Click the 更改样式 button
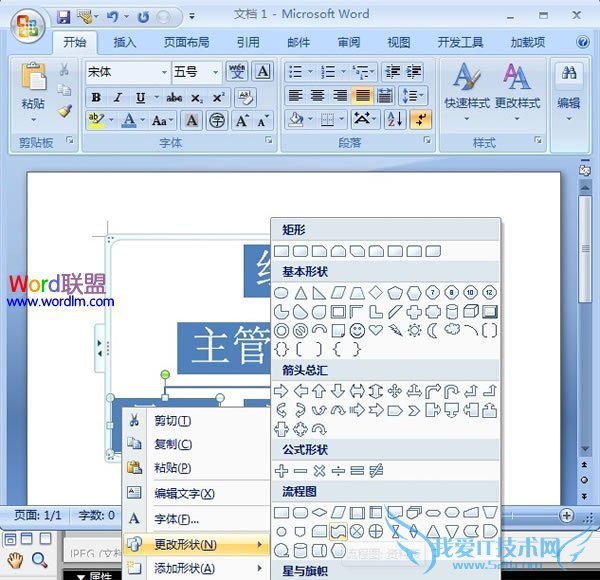Image resolution: width=600 pixels, height=580 pixels. tap(517, 91)
